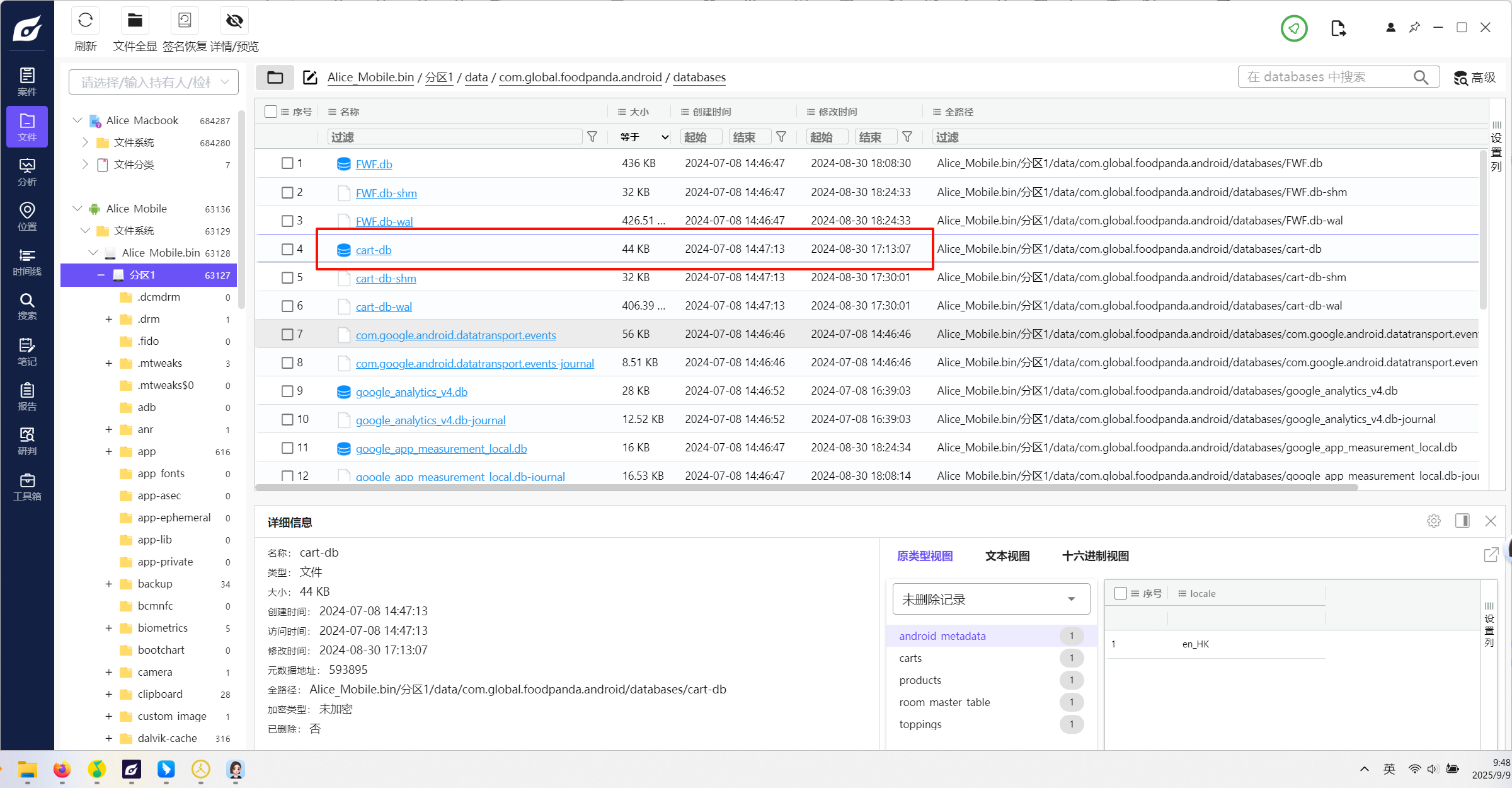The image size is (1512, 788).
Task: Switch to the 十六进制视图 hex tab
Action: [x=1095, y=556]
